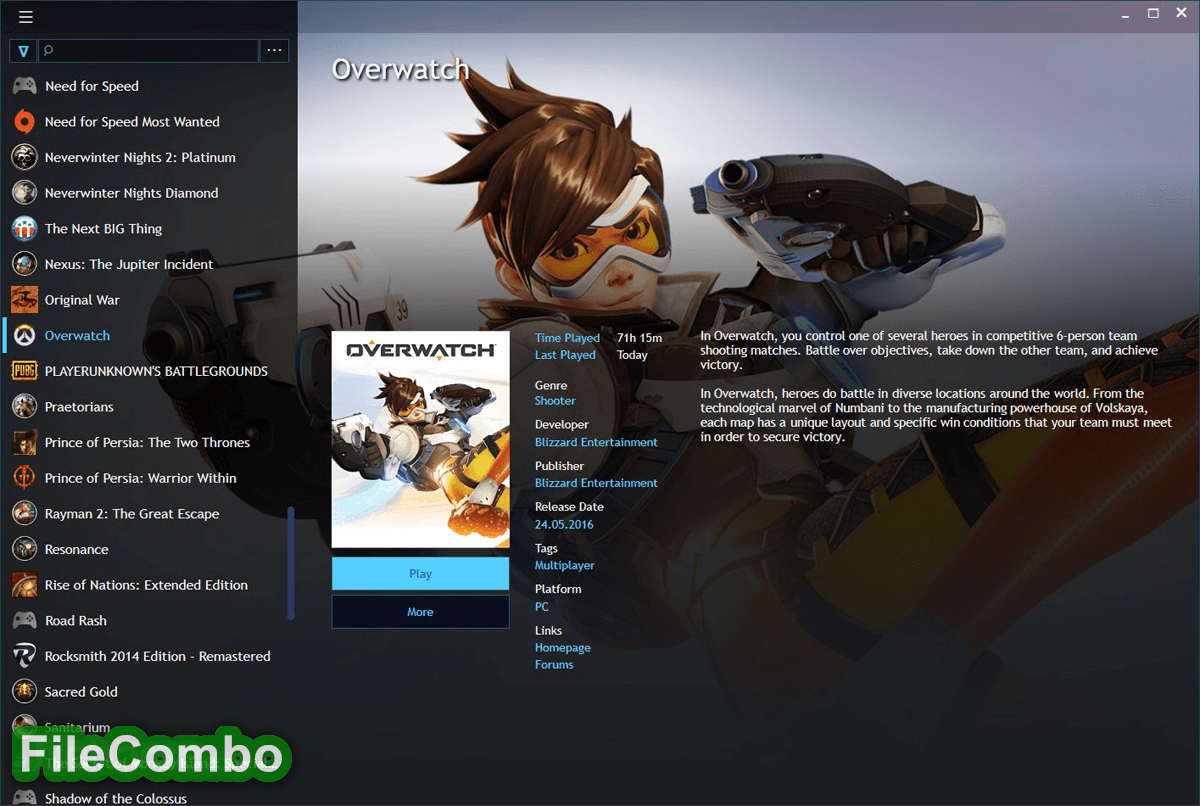Click the PC platform link

542,607
